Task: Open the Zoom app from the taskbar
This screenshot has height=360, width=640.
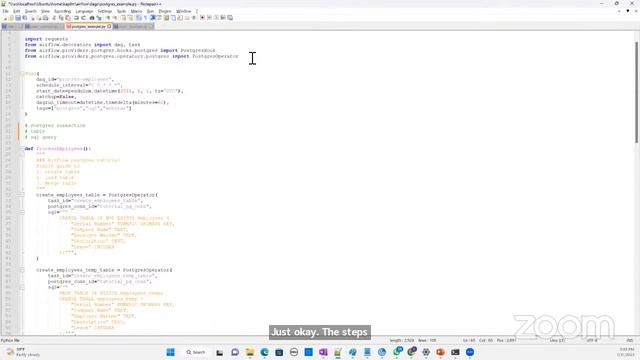Action: [x=470, y=352]
